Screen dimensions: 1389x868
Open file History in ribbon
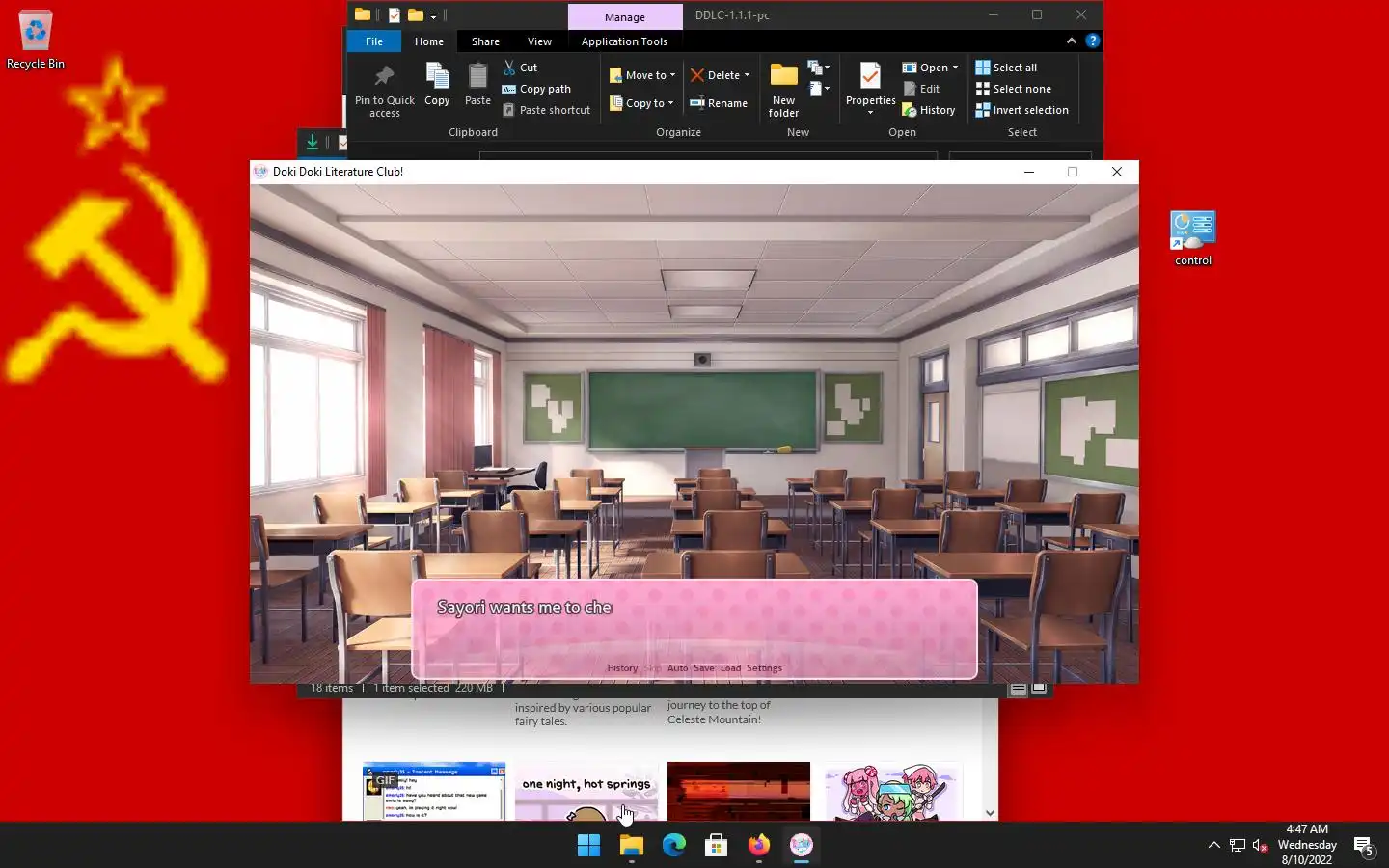coord(928,110)
